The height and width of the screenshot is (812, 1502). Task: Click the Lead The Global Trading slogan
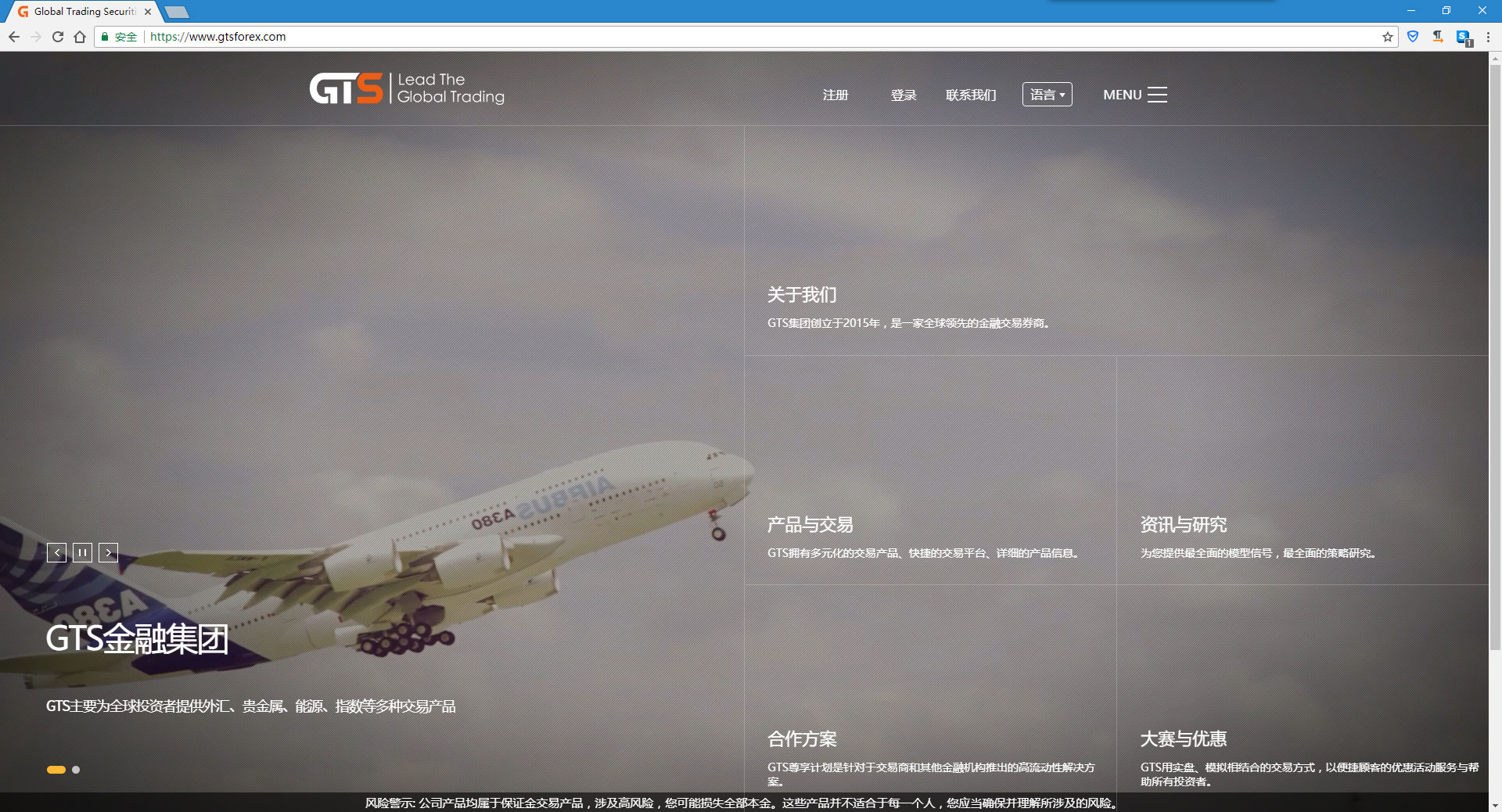pyautogui.click(x=451, y=88)
